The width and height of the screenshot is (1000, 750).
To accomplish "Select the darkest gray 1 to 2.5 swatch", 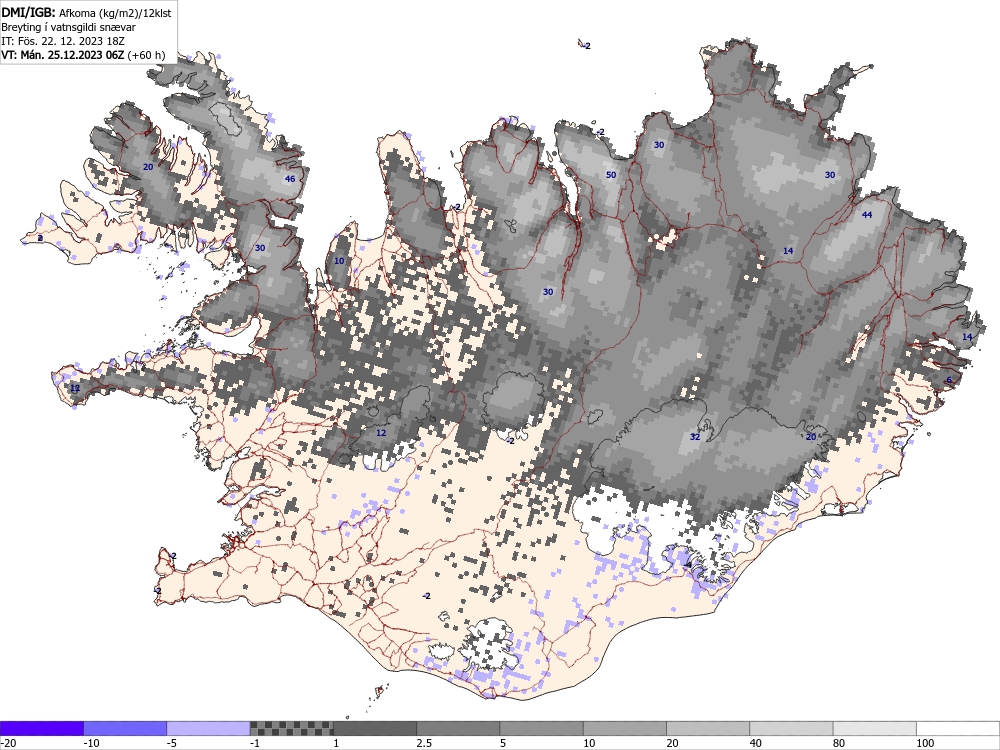I will [375, 728].
